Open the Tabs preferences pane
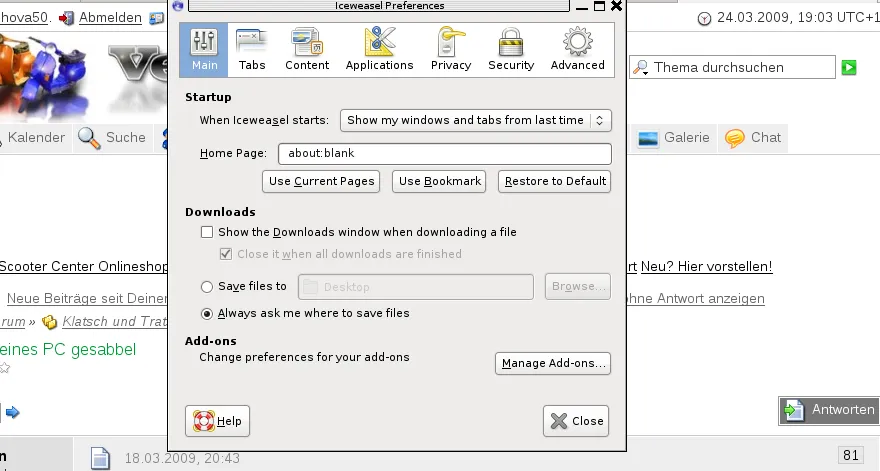The image size is (880, 471). click(252, 50)
